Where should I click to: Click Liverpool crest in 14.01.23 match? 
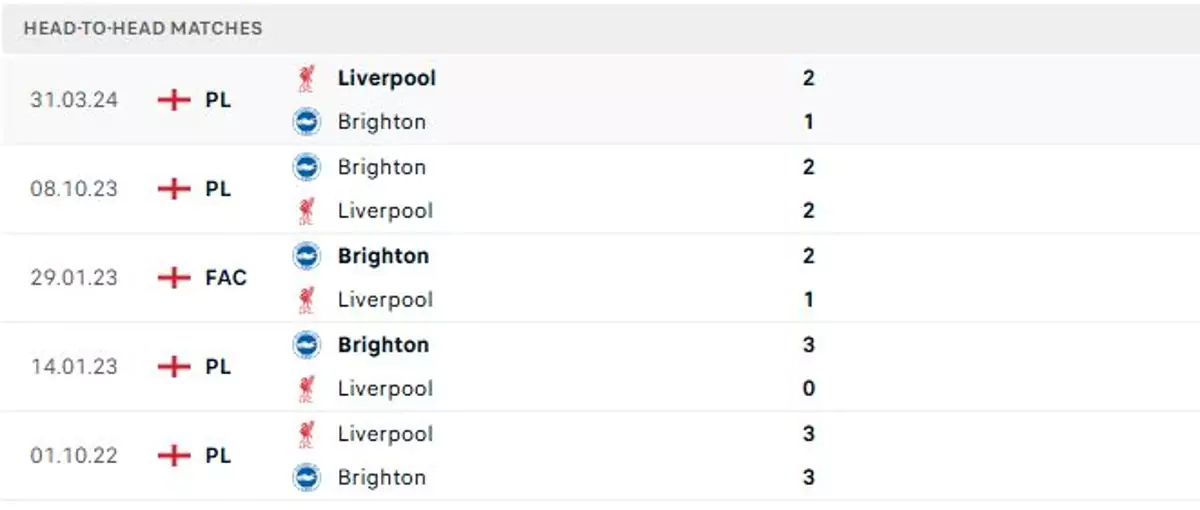click(x=306, y=388)
